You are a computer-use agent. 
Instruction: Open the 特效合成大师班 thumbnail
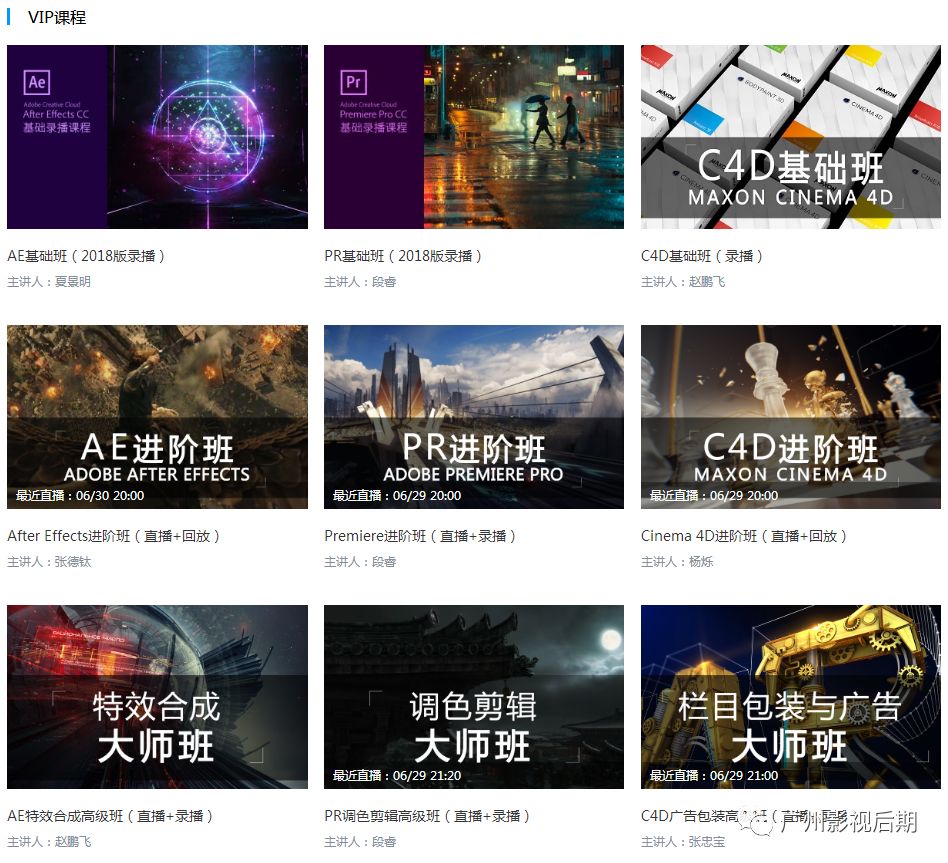tap(157, 697)
